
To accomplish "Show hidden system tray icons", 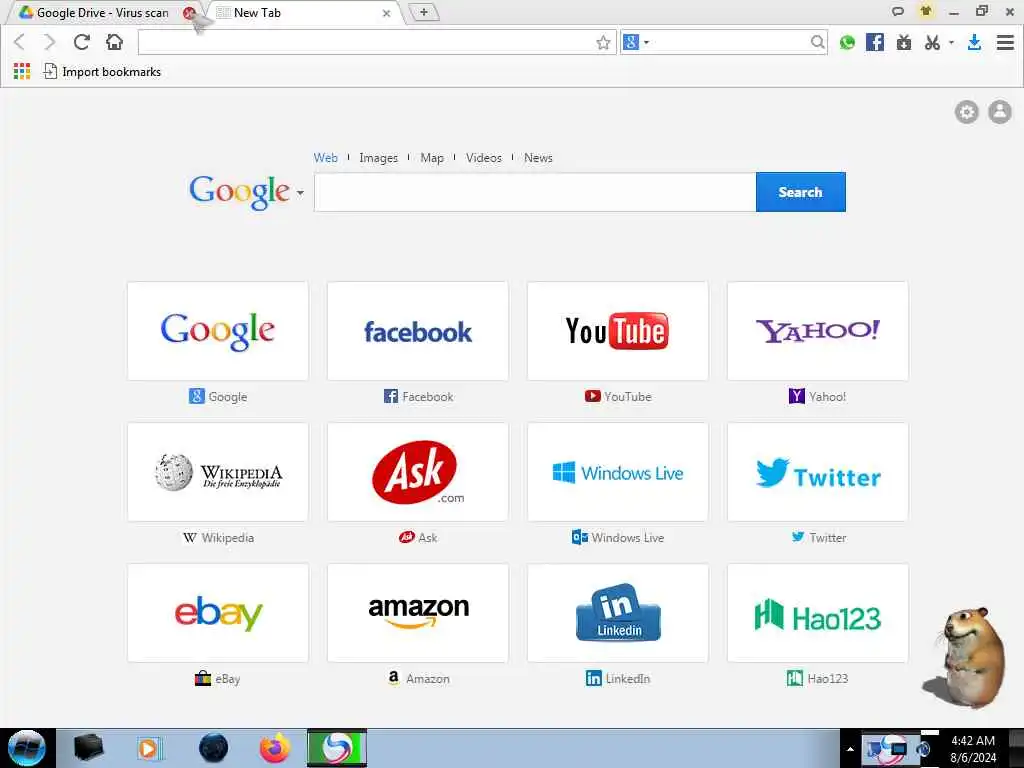I will point(850,749).
